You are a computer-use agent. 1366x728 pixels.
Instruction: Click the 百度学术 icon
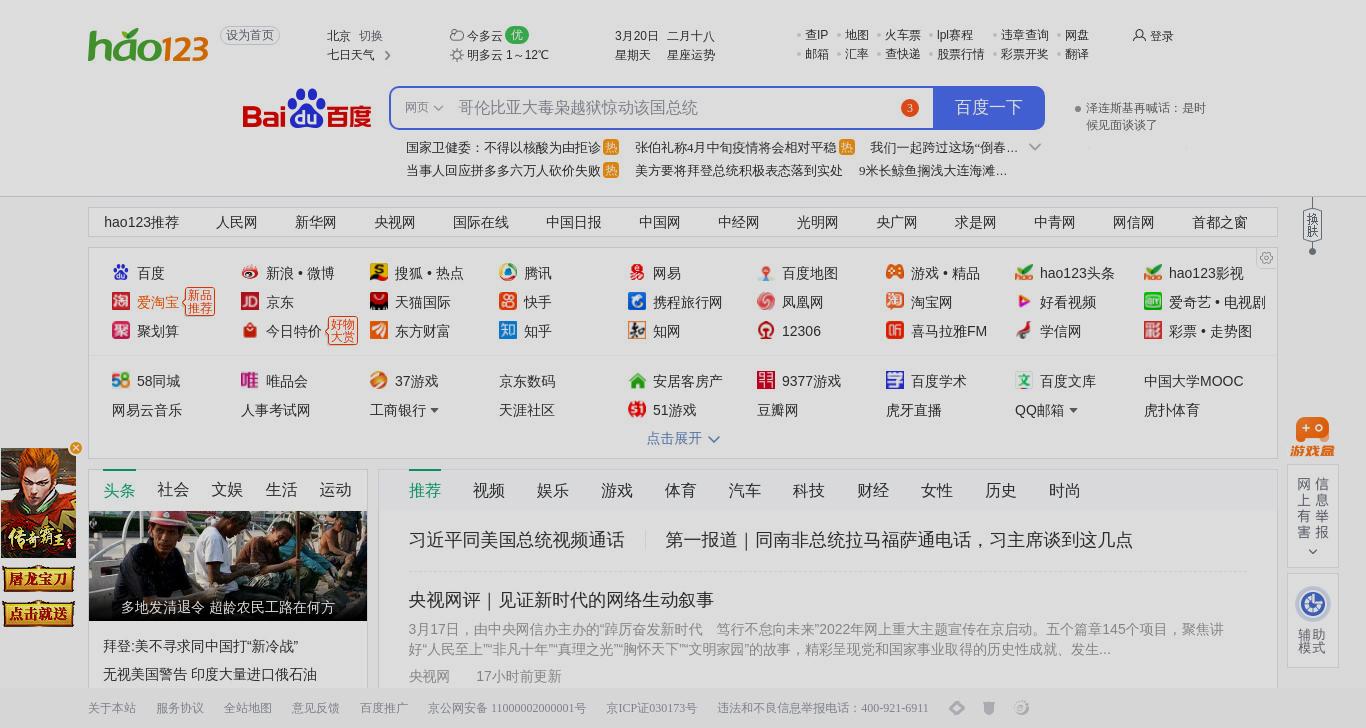coord(895,380)
